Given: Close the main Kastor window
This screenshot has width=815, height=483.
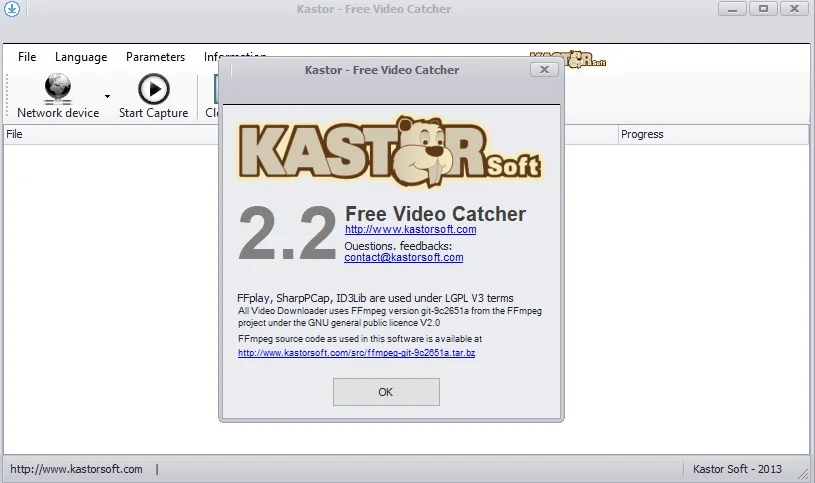Looking at the screenshot, I should (794, 9).
